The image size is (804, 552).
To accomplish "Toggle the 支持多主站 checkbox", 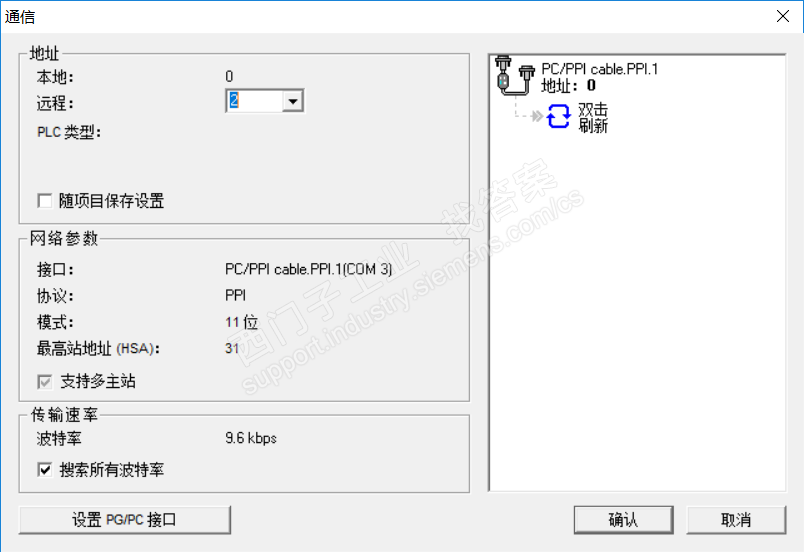I will (45, 381).
